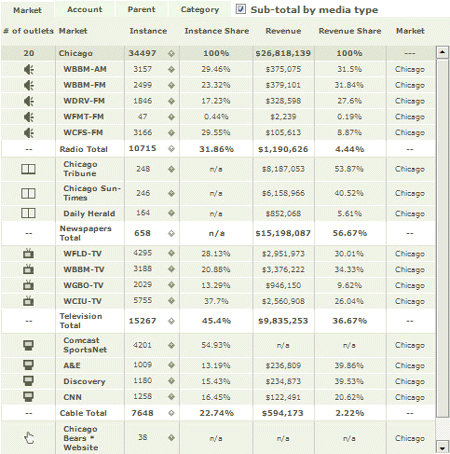Select the WBBM-TV revenue $3,376,222
Screen dimensions: 450x454
click(283, 269)
